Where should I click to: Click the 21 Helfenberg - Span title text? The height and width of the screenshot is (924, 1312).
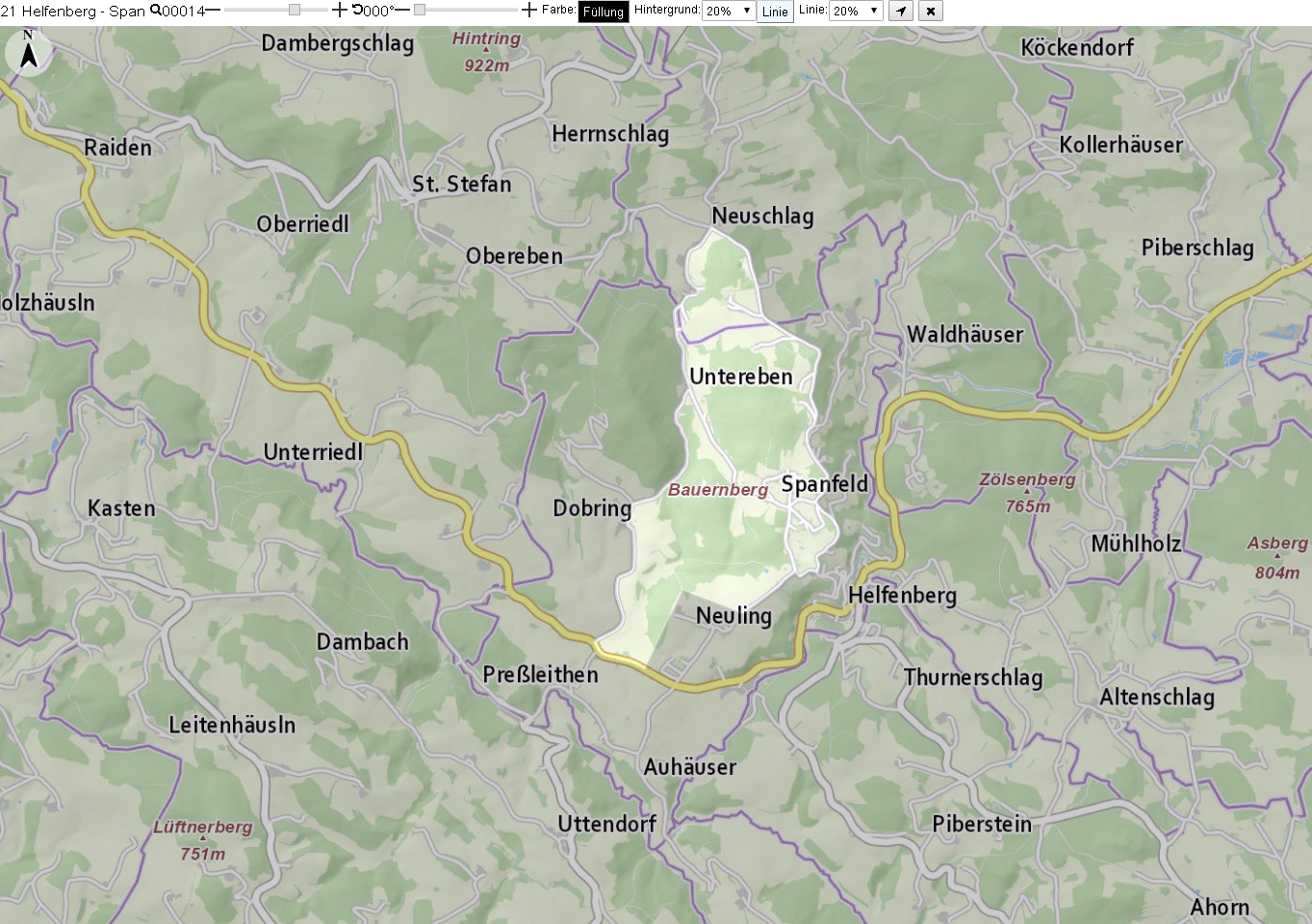(73, 12)
